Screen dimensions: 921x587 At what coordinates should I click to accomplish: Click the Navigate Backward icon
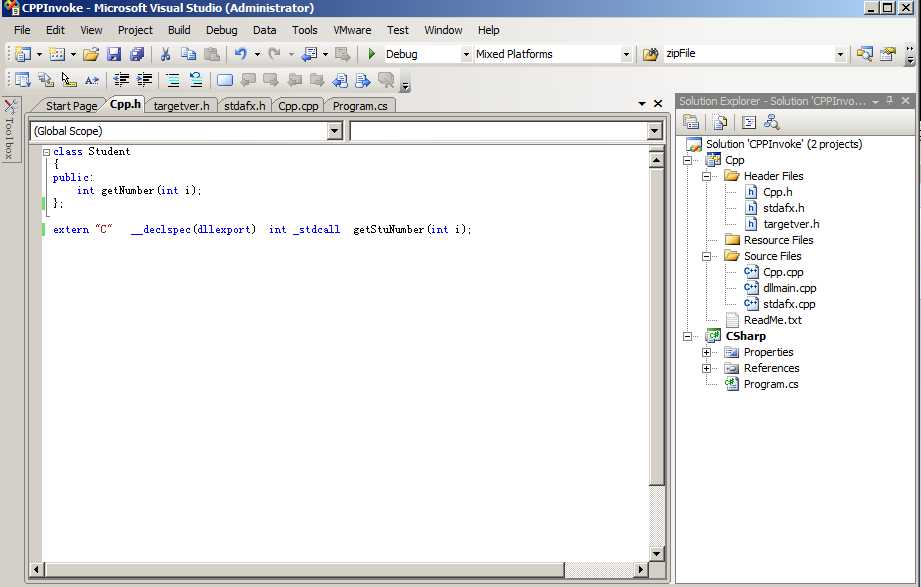pyautogui.click(x=309, y=54)
